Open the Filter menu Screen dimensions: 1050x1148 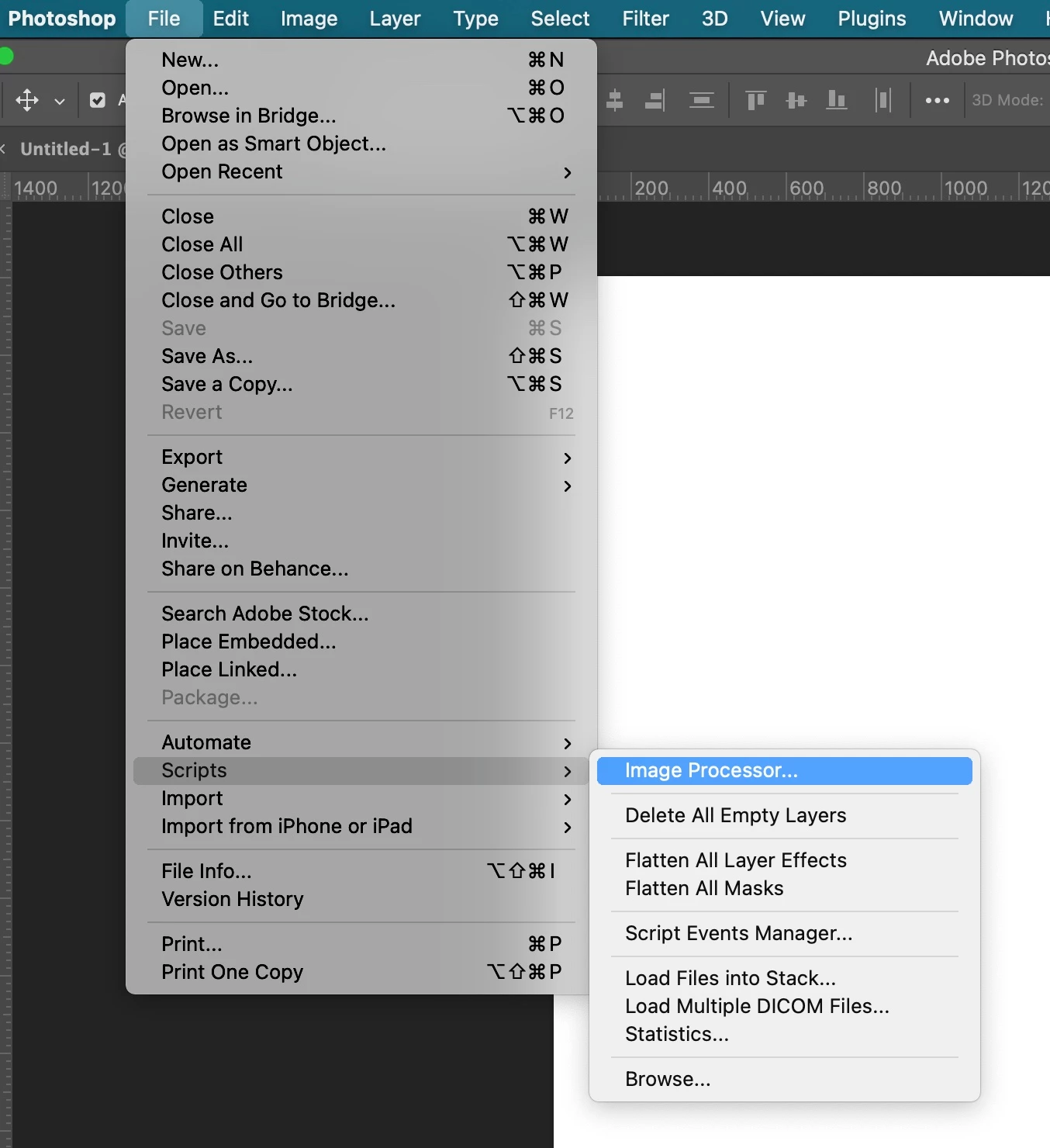(645, 19)
